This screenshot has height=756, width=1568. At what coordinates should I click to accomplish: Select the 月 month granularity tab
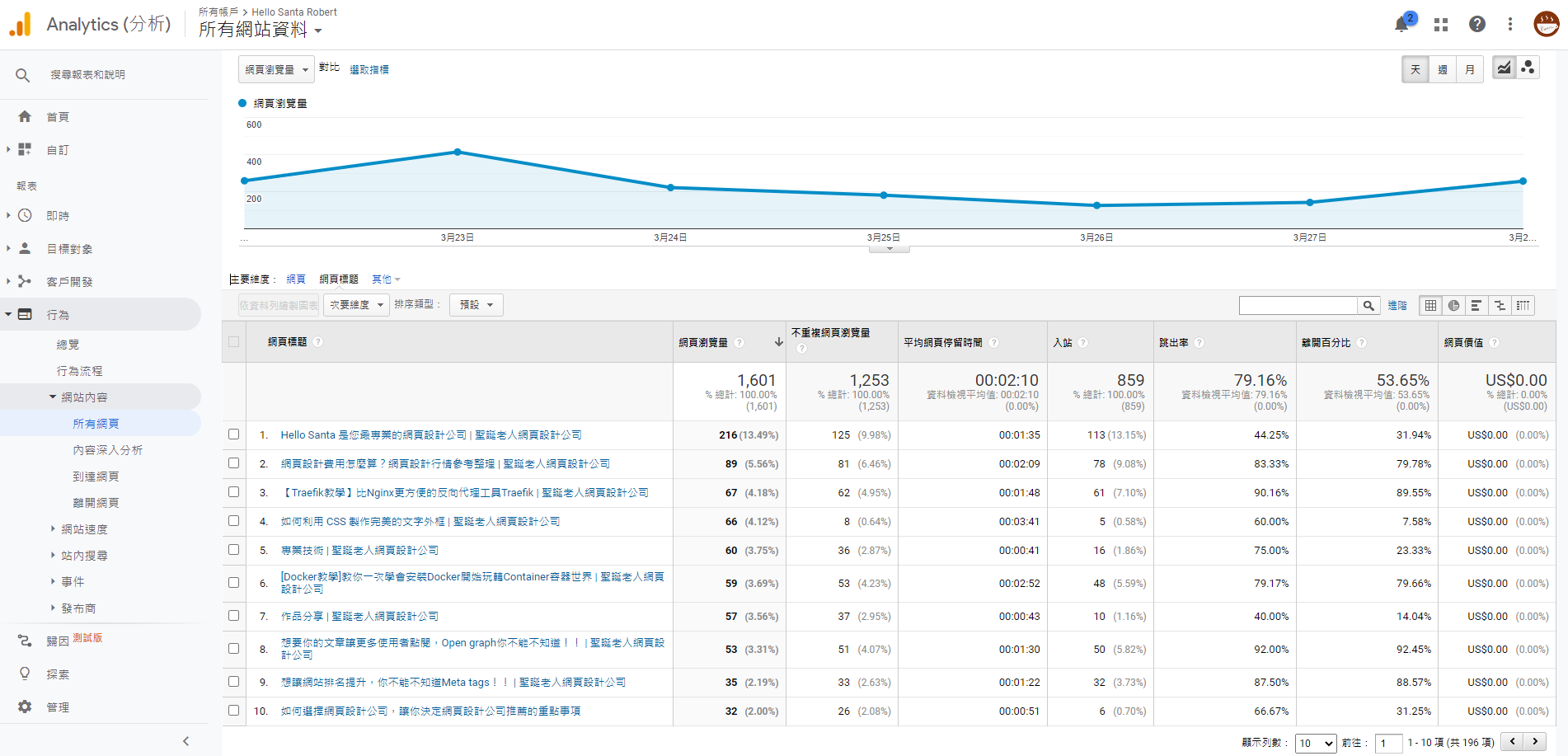(x=1470, y=70)
